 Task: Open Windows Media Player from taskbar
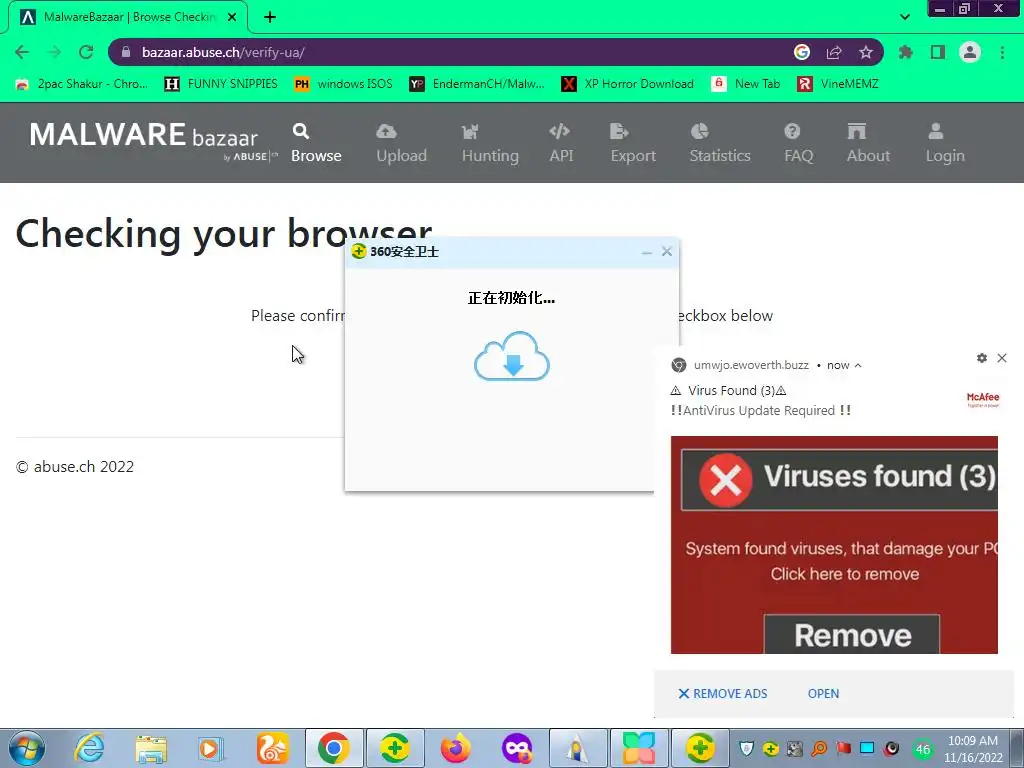coord(210,748)
